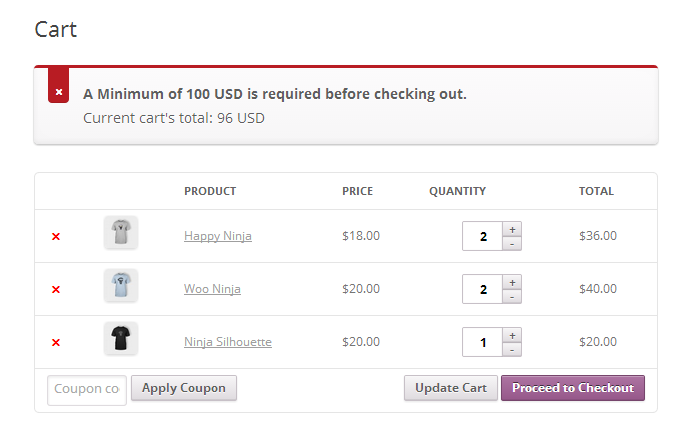Decrease Ninja Silhouette quantity with minus

coord(512,350)
